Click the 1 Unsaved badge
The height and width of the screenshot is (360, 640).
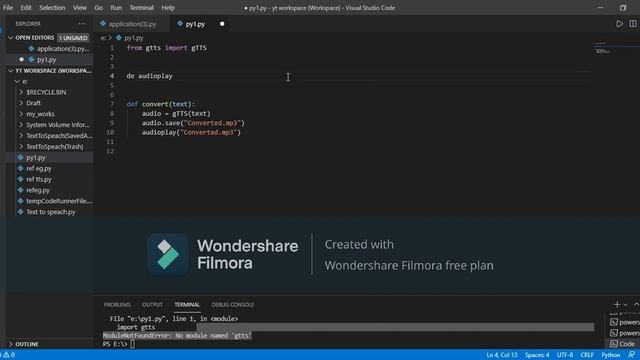[x=73, y=38]
